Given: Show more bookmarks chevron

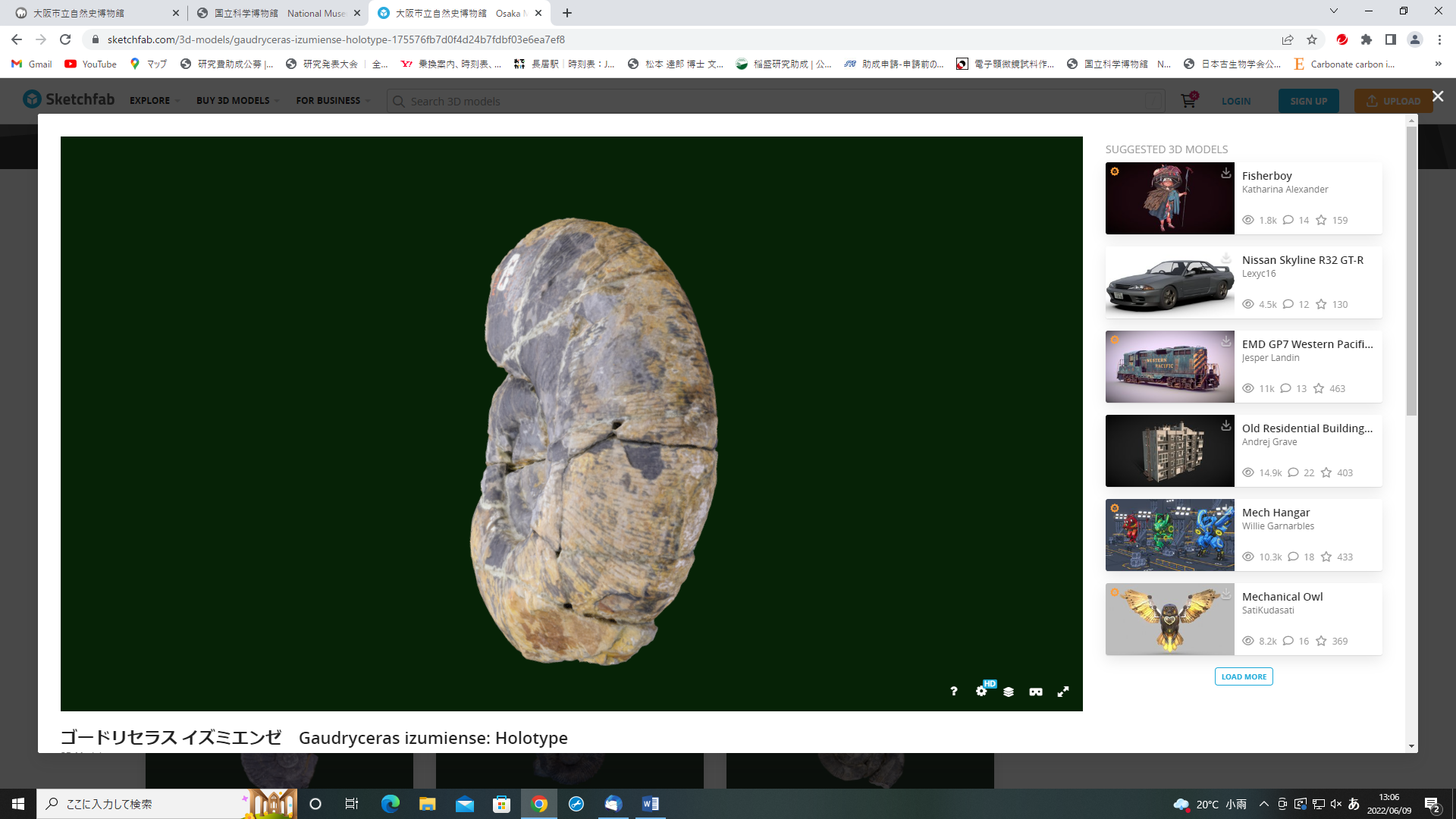Looking at the screenshot, I should [x=1439, y=64].
